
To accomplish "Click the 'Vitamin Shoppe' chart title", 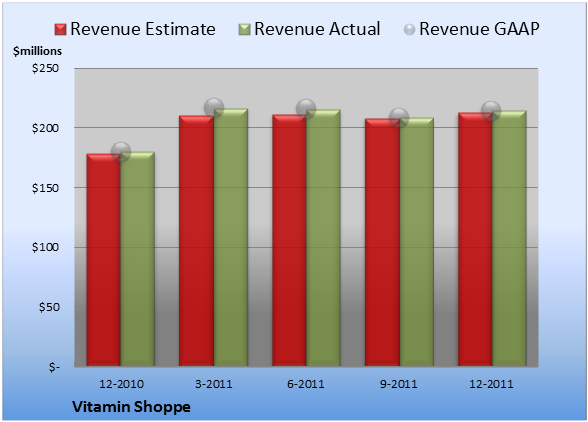I will [x=131, y=407].
